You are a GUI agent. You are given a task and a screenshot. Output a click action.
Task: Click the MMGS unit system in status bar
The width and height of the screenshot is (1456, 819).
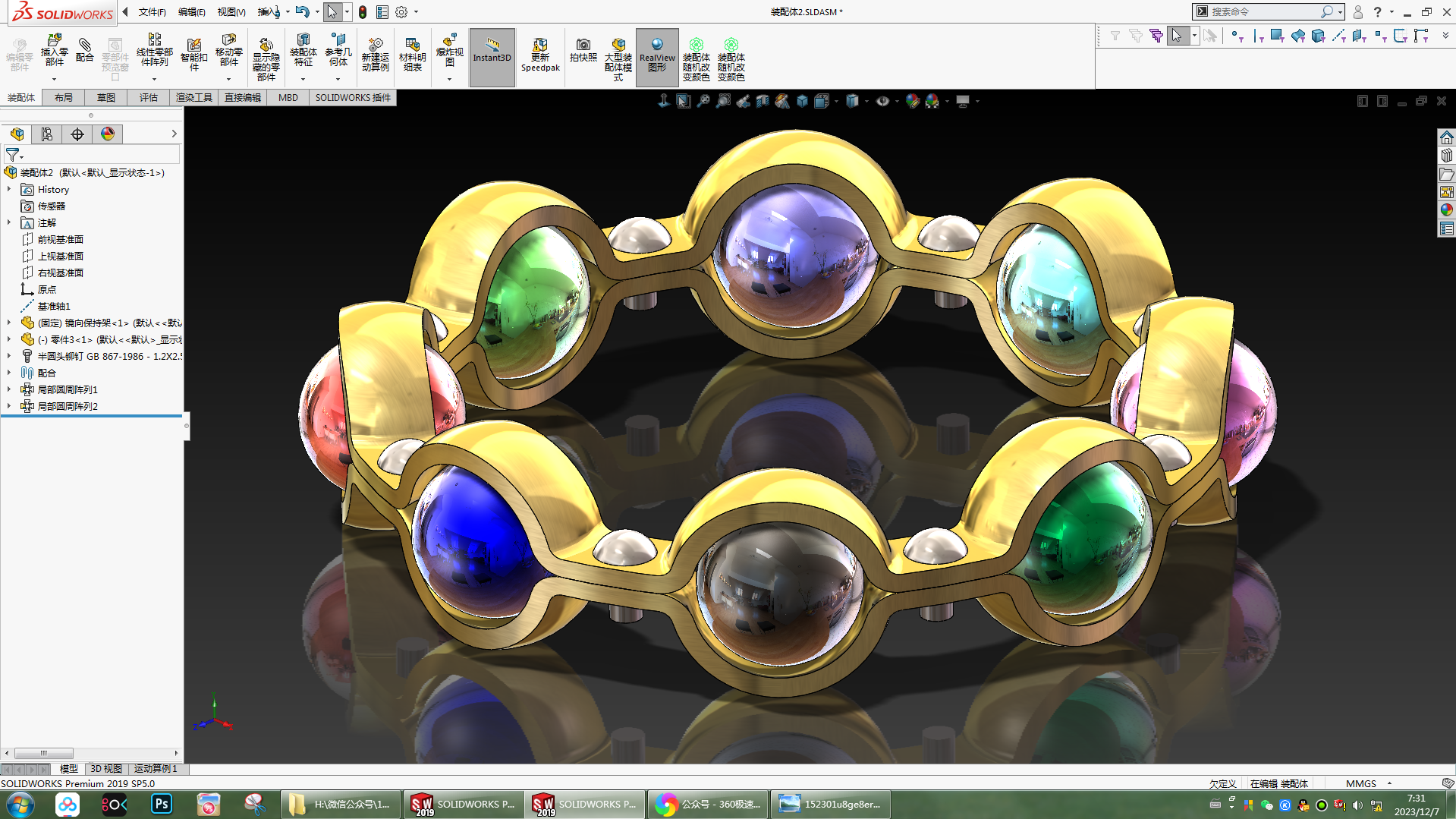click(x=1361, y=783)
